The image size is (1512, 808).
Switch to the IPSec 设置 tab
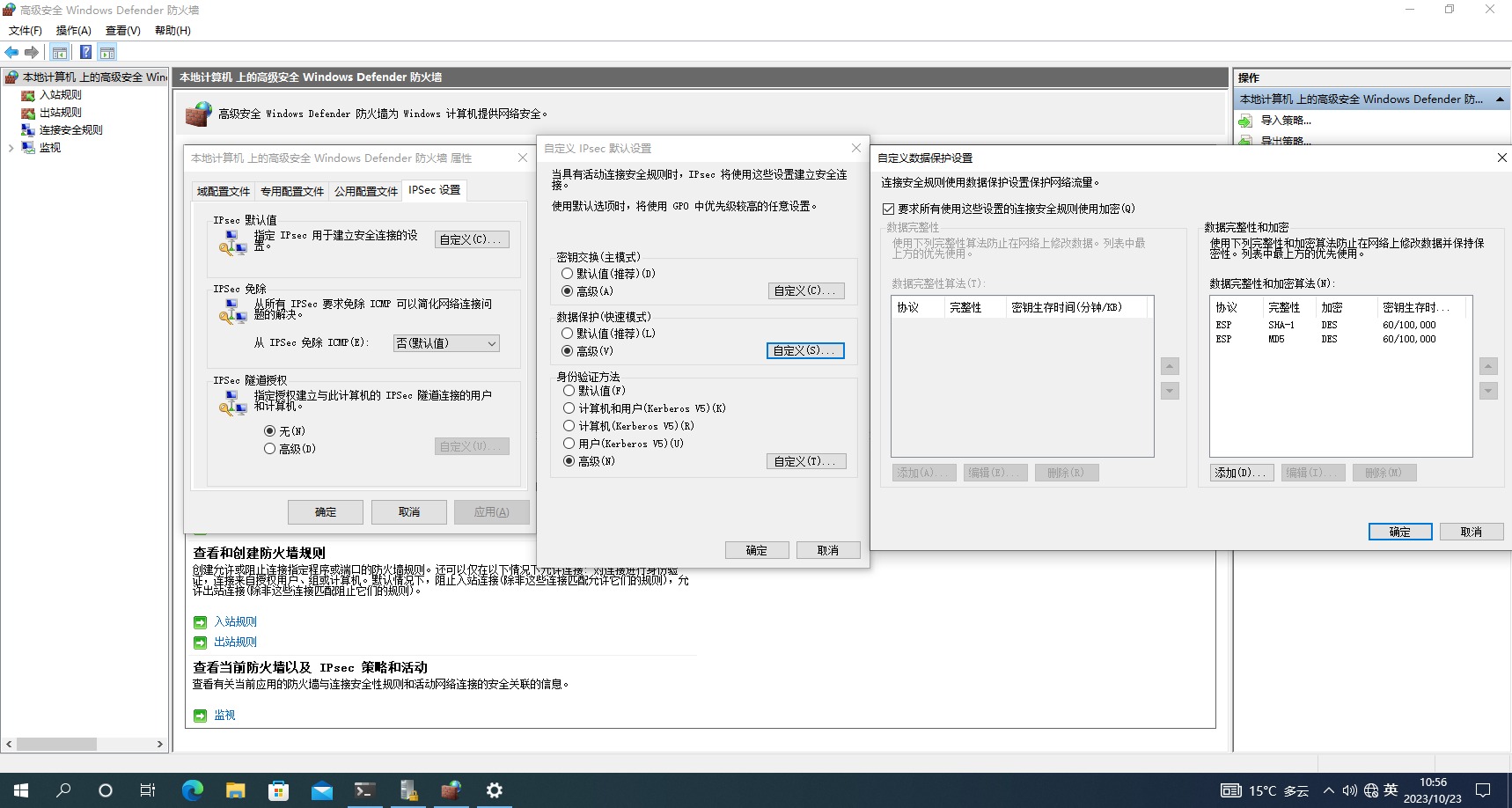coord(434,190)
